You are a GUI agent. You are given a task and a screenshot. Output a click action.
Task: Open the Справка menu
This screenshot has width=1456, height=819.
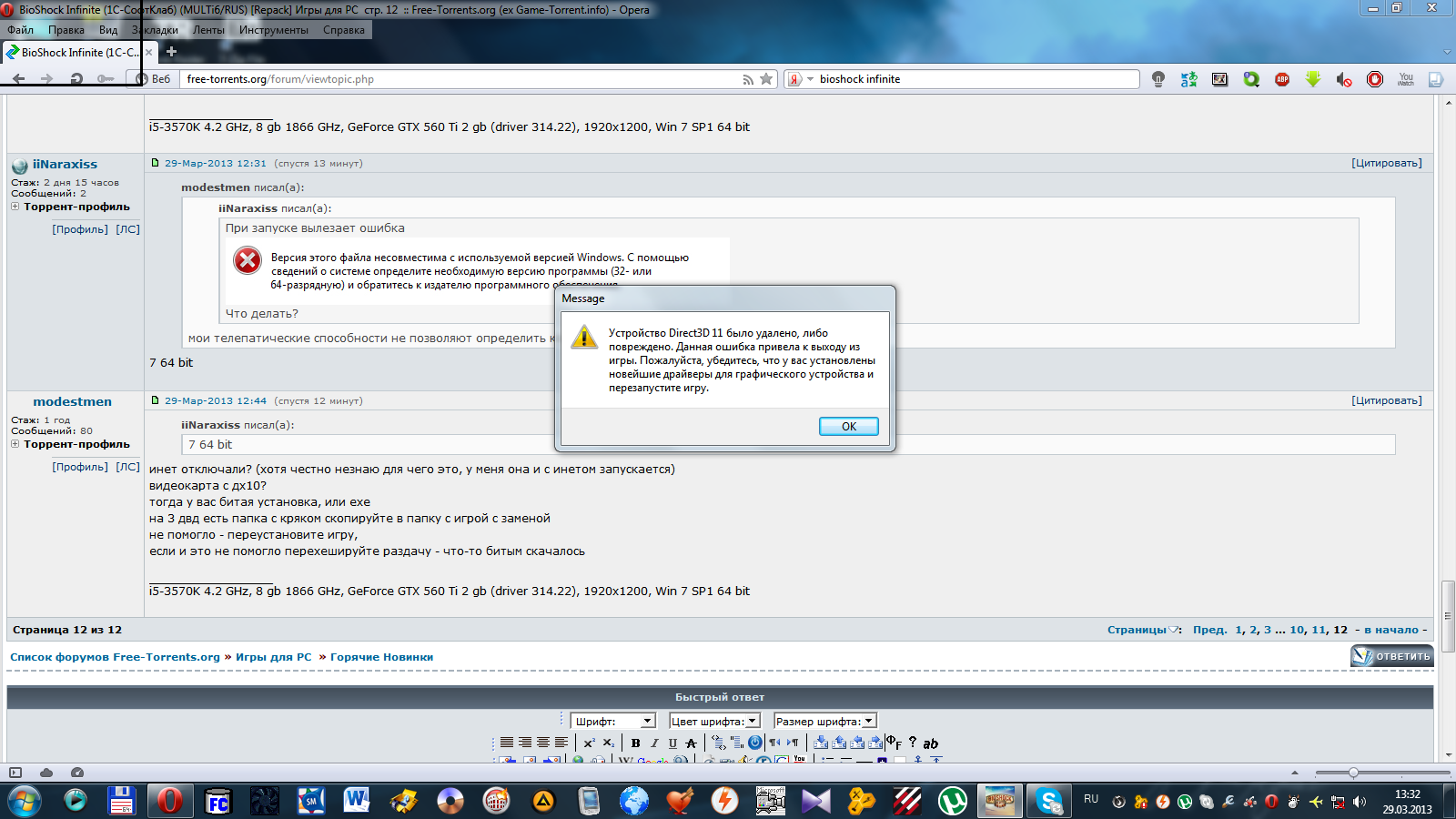(x=344, y=30)
